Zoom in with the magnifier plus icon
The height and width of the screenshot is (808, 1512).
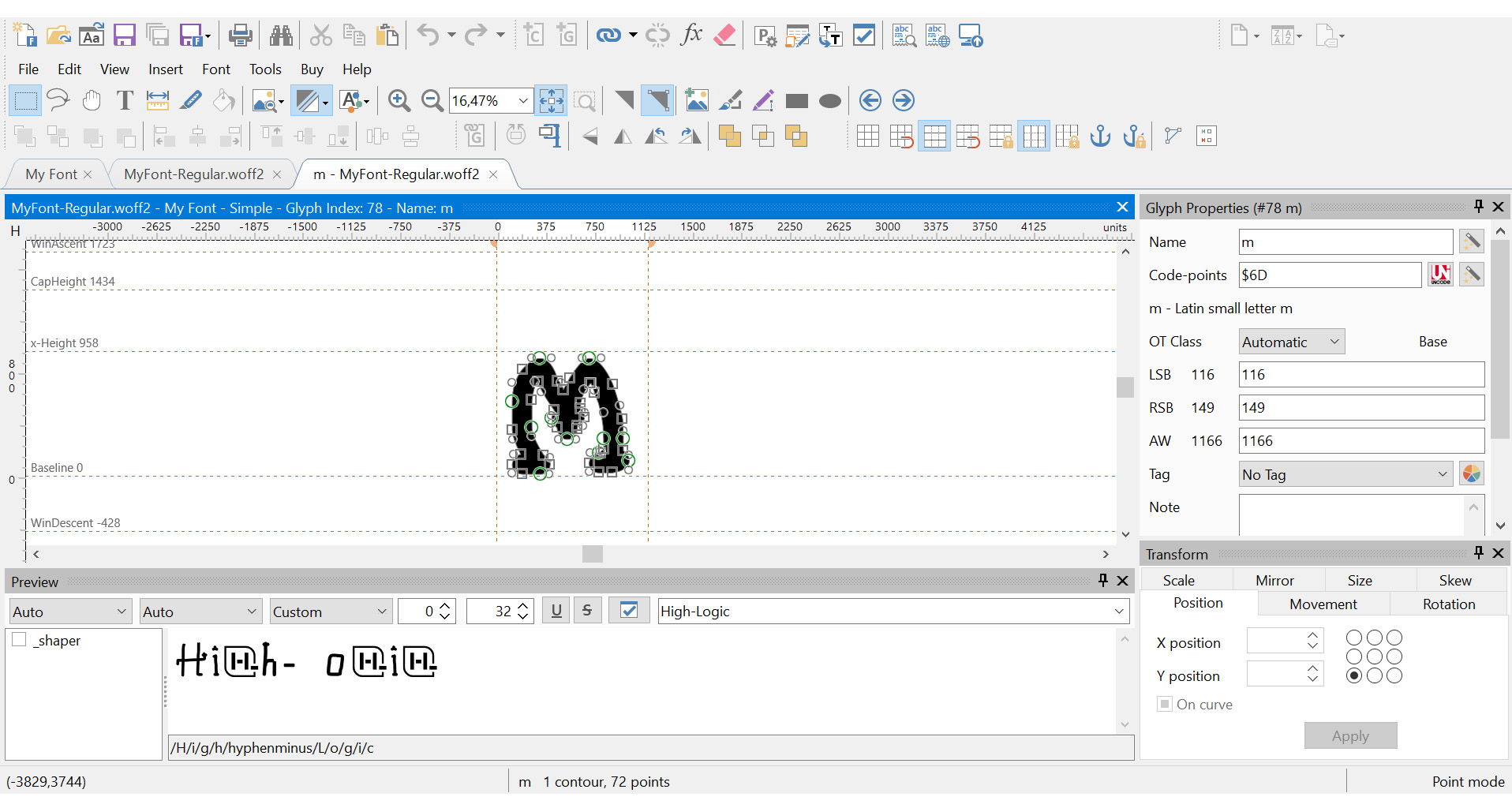(x=399, y=101)
